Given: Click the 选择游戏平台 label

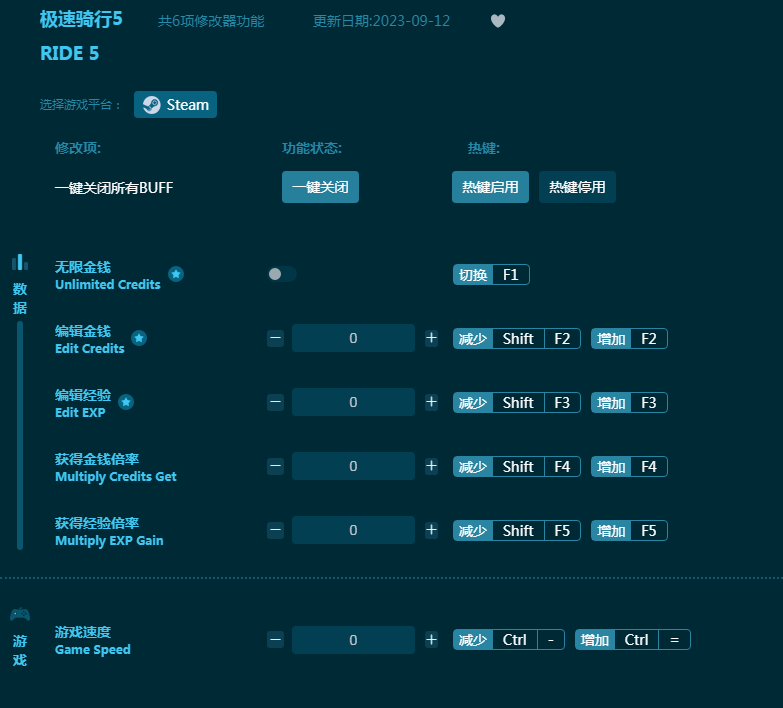Looking at the screenshot, I should click(80, 105).
